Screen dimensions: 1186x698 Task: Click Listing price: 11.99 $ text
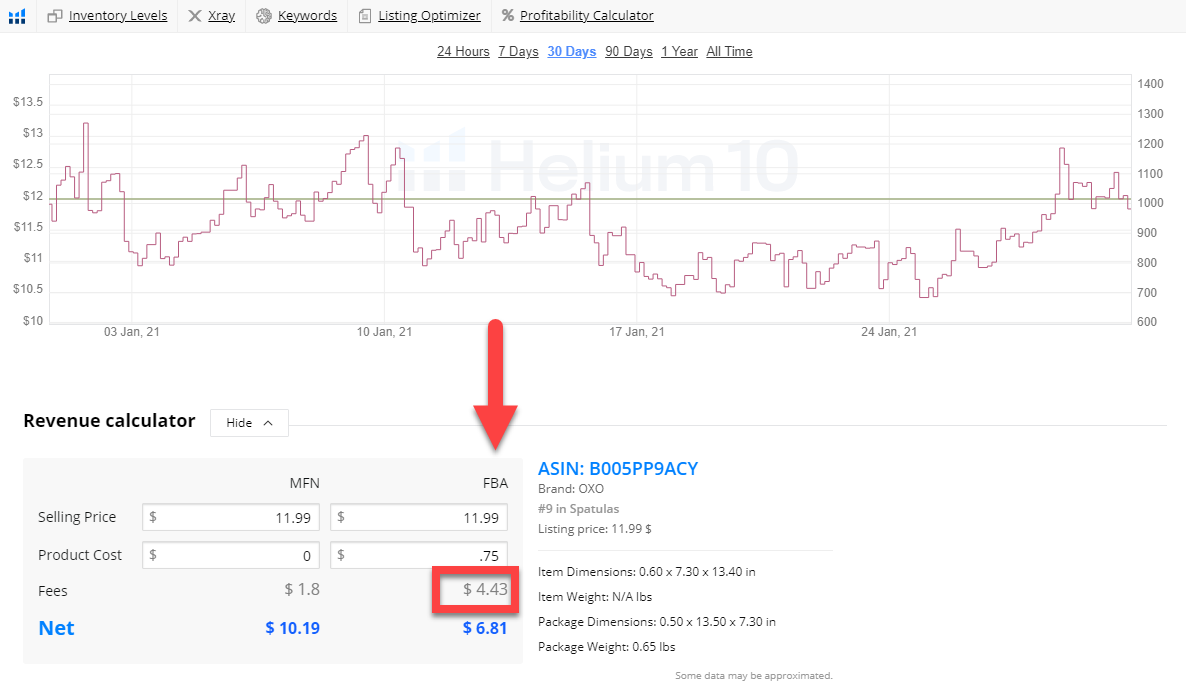(x=595, y=529)
